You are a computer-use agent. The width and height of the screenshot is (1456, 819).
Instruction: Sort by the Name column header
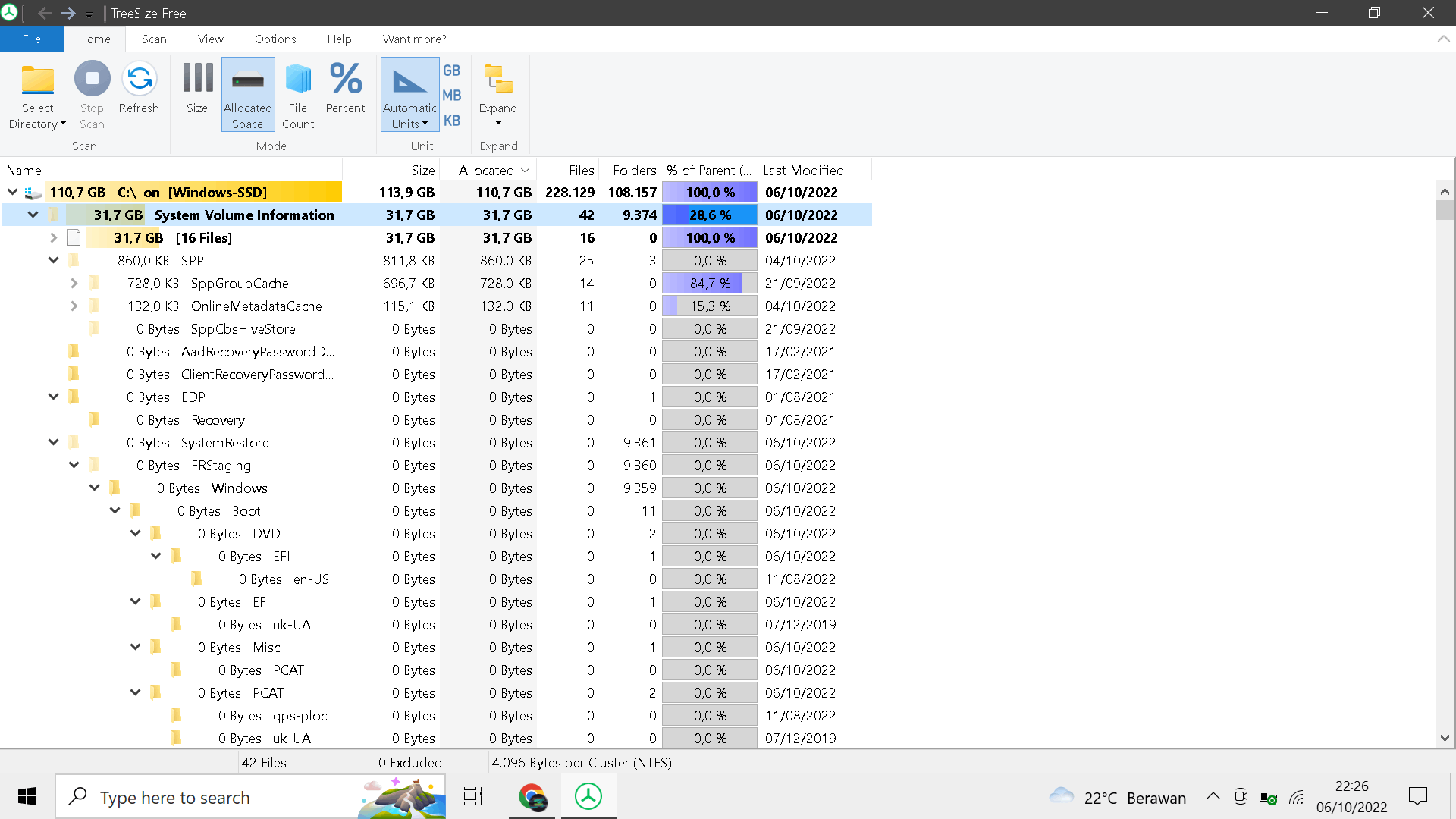[x=171, y=171]
